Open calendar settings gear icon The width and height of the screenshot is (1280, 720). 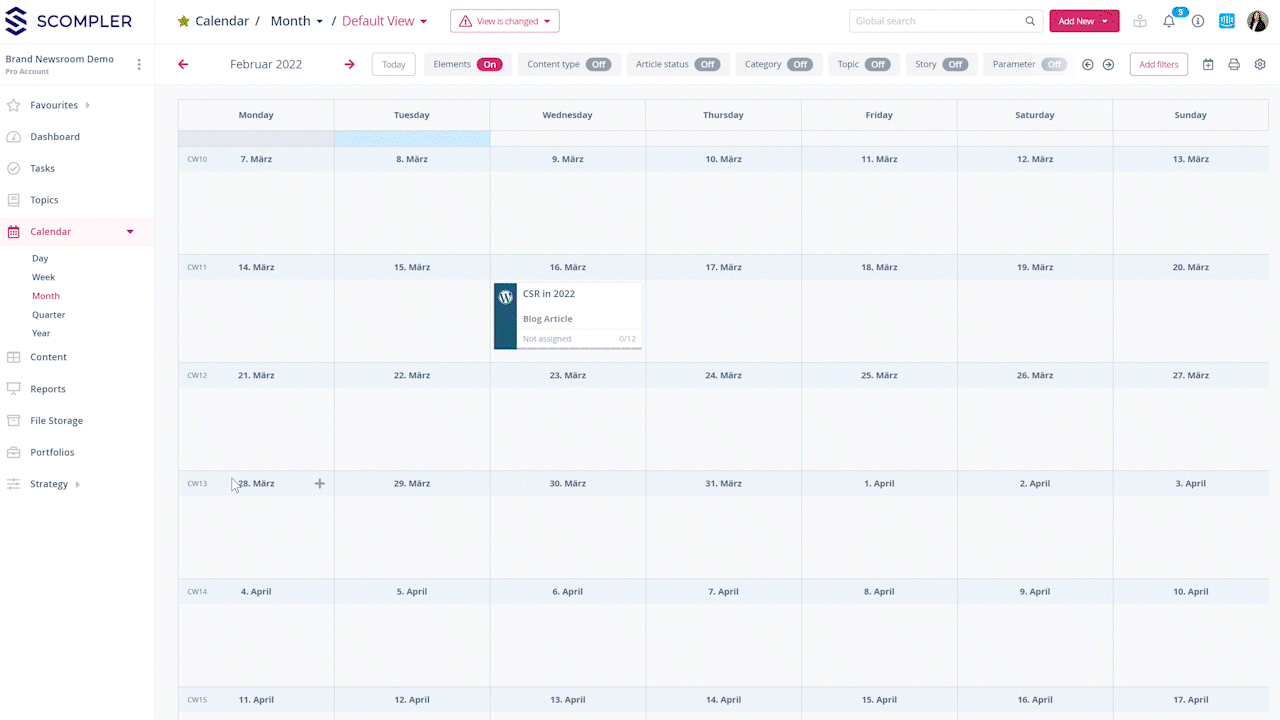[x=1260, y=64]
